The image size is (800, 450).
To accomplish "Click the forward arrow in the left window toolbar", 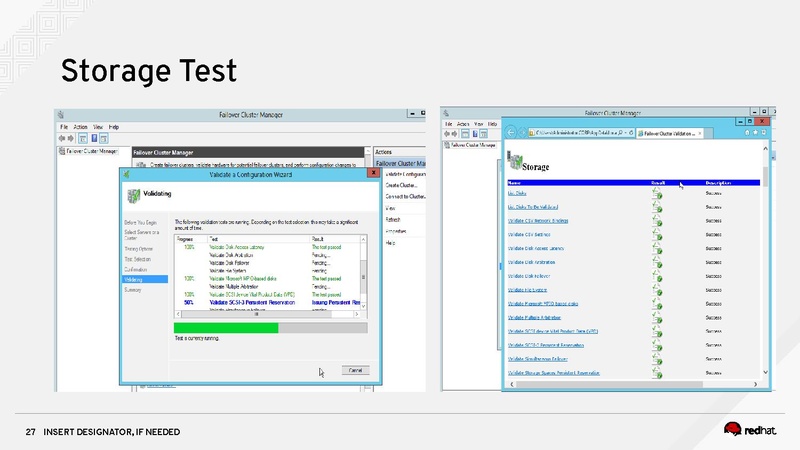I will click(x=71, y=138).
